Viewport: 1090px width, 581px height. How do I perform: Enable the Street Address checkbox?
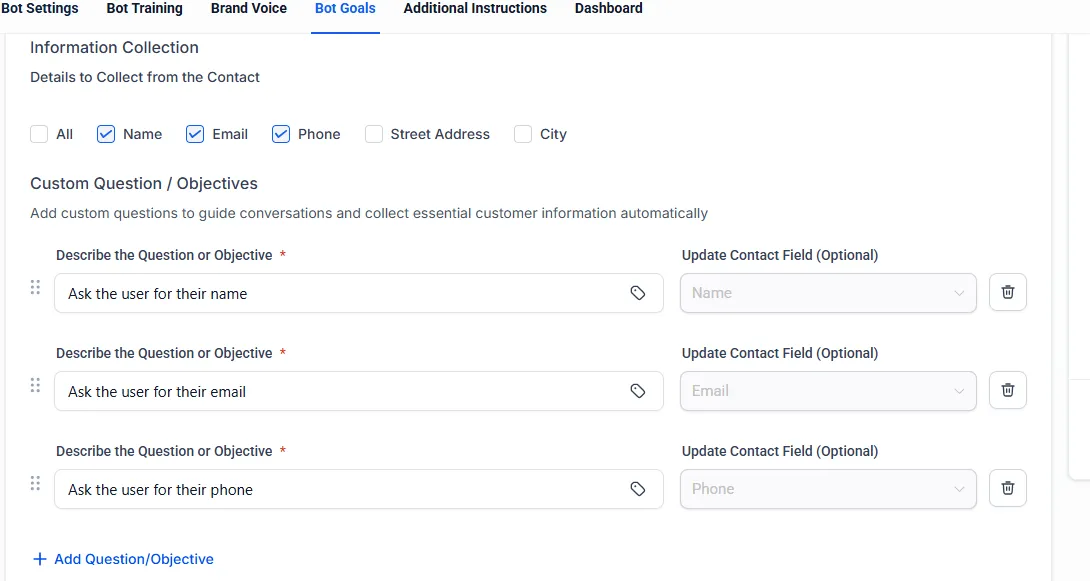374,134
